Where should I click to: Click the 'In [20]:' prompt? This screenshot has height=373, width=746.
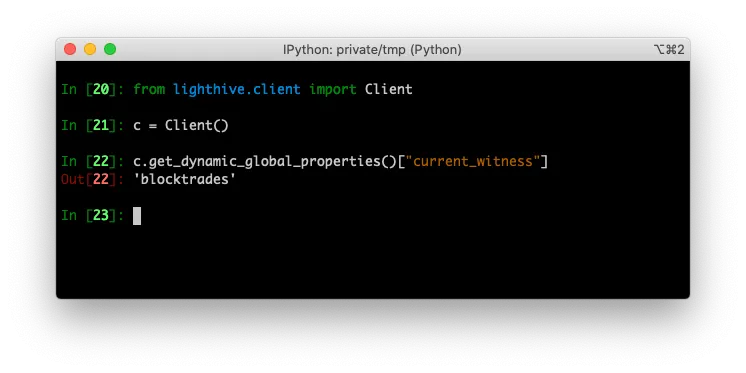click(x=93, y=89)
